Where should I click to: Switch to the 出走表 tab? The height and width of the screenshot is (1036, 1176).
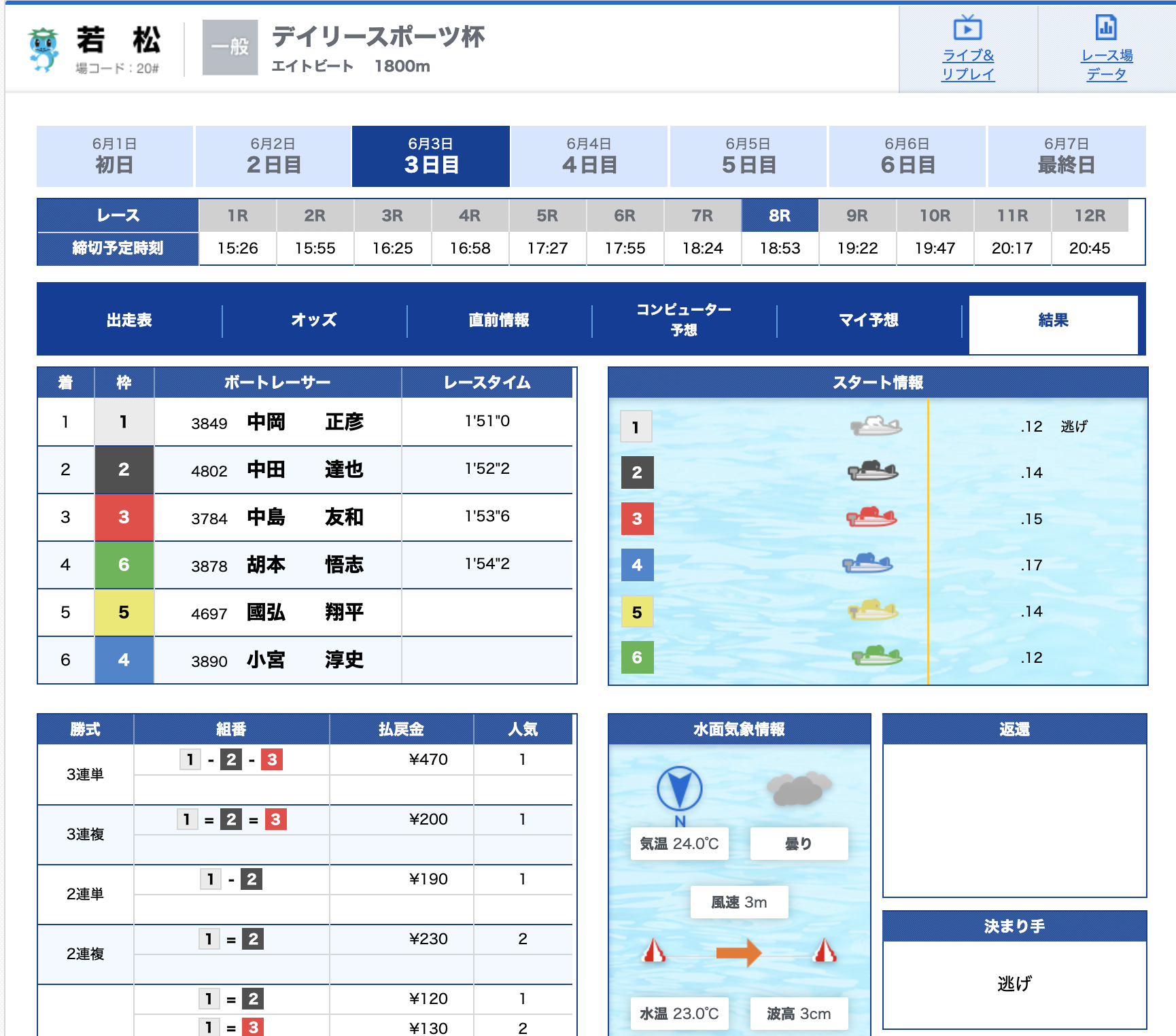click(129, 320)
